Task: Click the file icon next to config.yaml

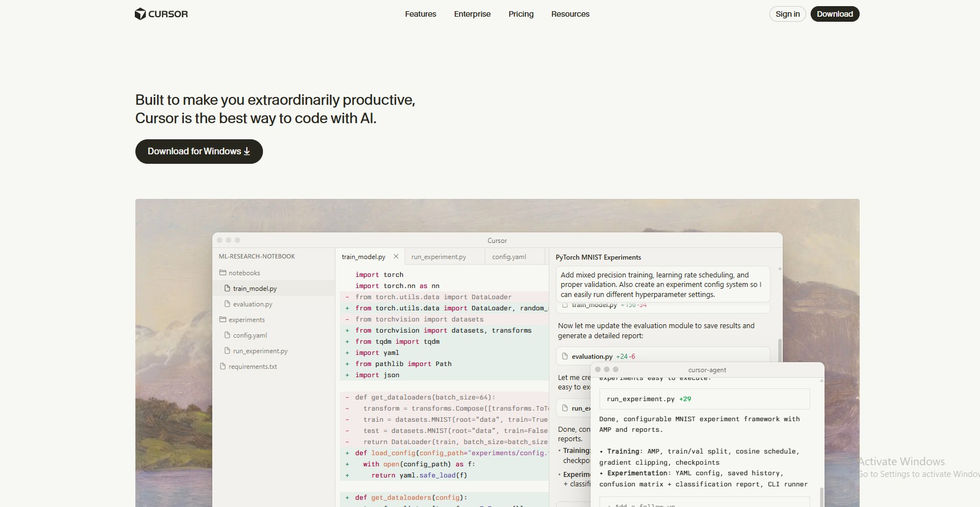Action: [x=228, y=335]
